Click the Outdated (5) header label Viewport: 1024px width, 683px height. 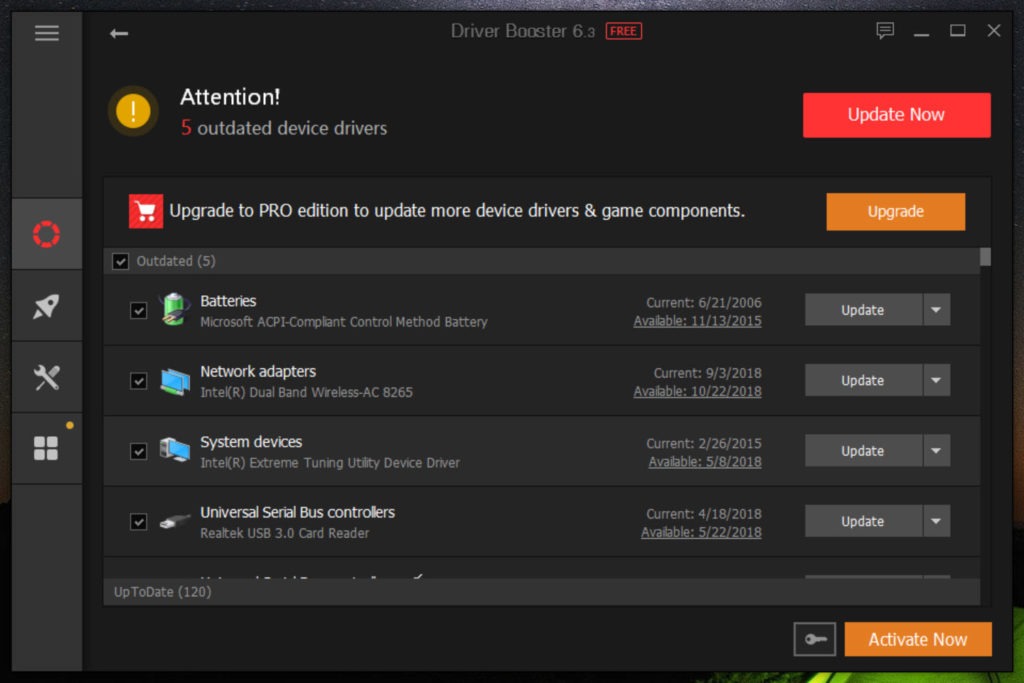point(176,261)
